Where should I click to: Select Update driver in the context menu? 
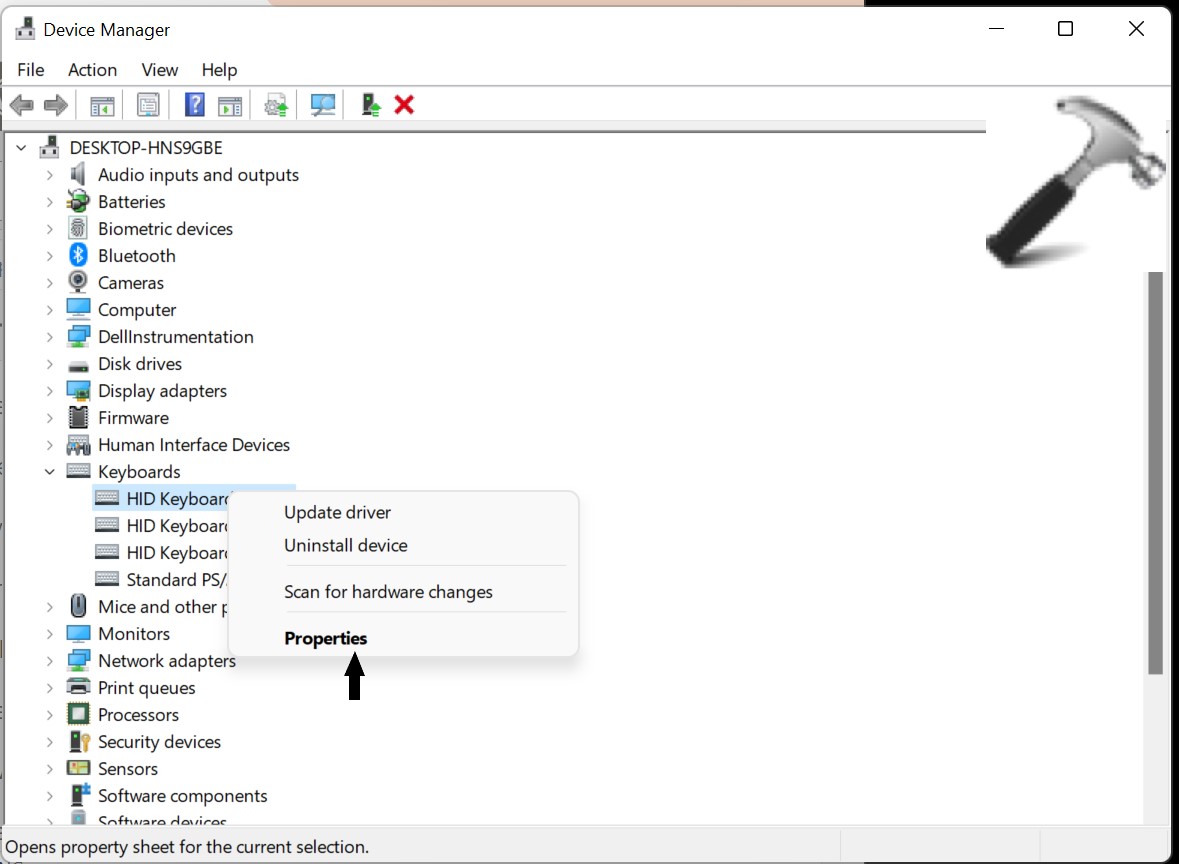(x=337, y=512)
